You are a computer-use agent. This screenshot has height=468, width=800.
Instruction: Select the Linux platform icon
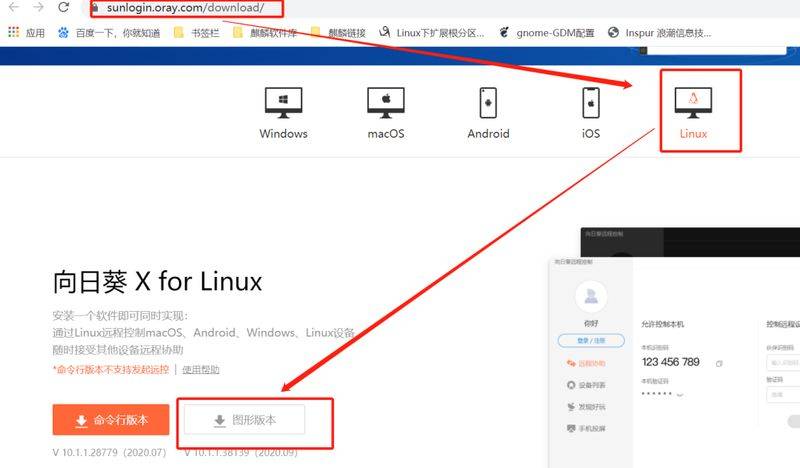[693, 102]
